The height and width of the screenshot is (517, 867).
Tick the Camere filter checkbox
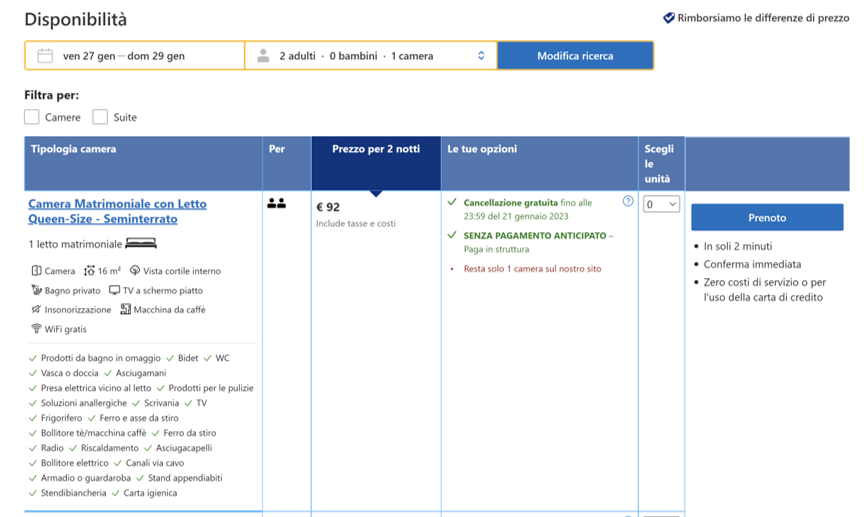pos(32,117)
